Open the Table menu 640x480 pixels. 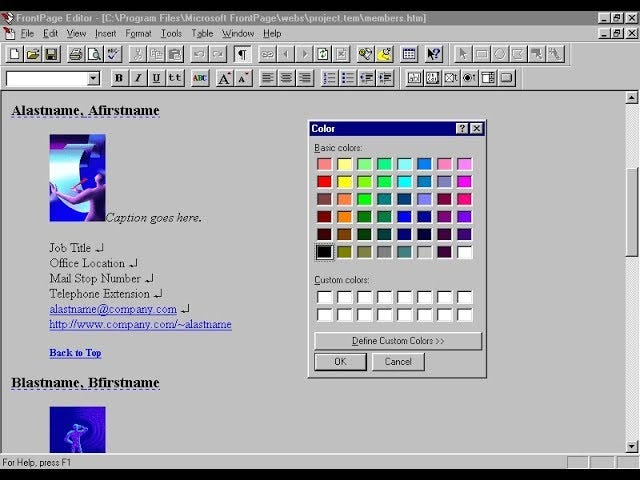(x=202, y=33)
